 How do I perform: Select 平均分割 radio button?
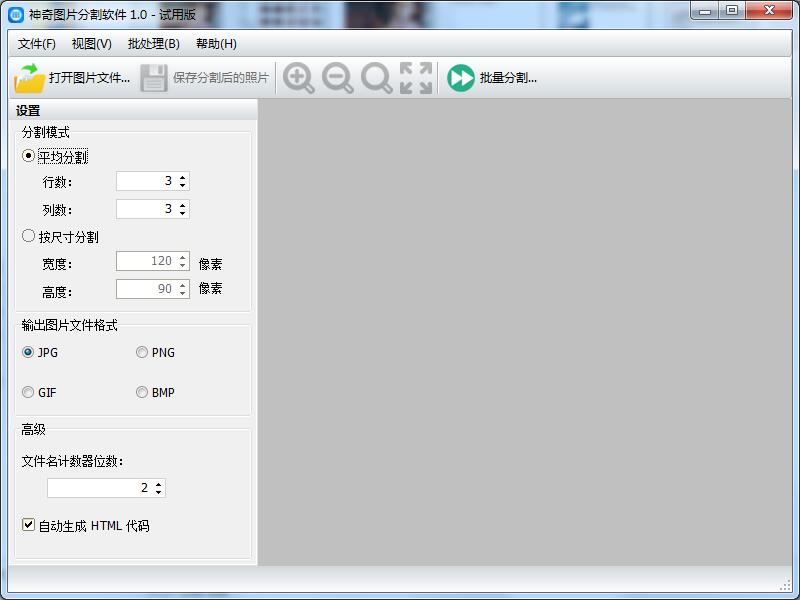(x=29, y=156)
